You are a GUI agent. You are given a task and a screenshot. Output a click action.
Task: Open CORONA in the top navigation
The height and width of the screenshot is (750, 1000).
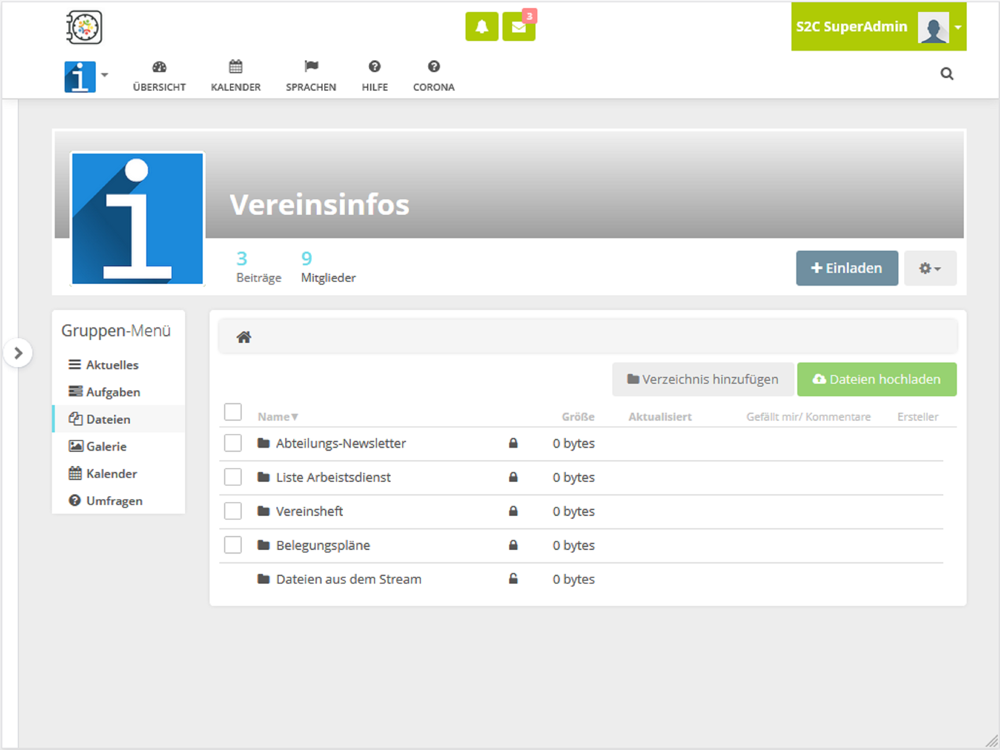(x=434, y=76)
